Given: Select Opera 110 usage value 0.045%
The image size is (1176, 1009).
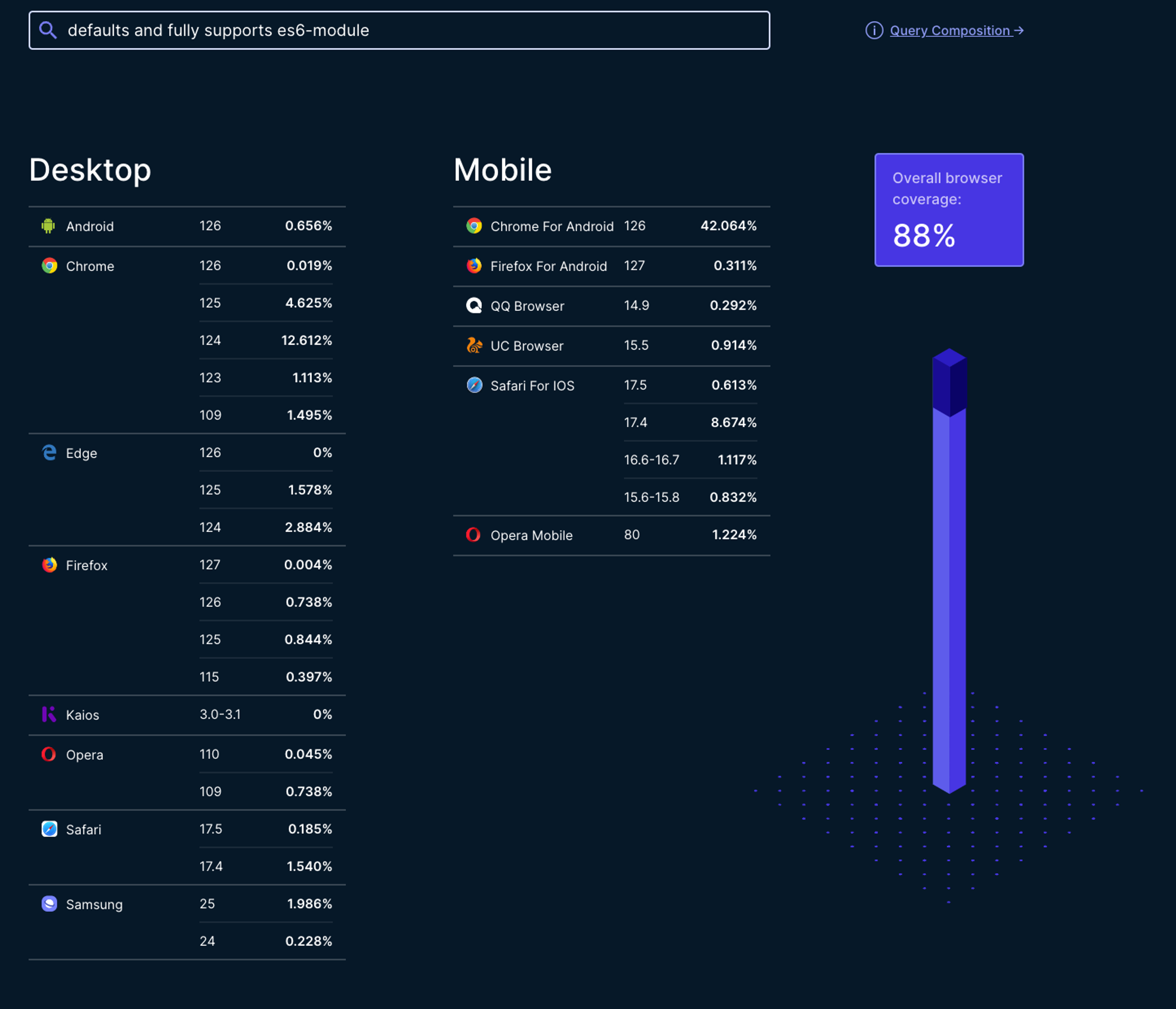Looking at the screenshot, I should point(308,754).
